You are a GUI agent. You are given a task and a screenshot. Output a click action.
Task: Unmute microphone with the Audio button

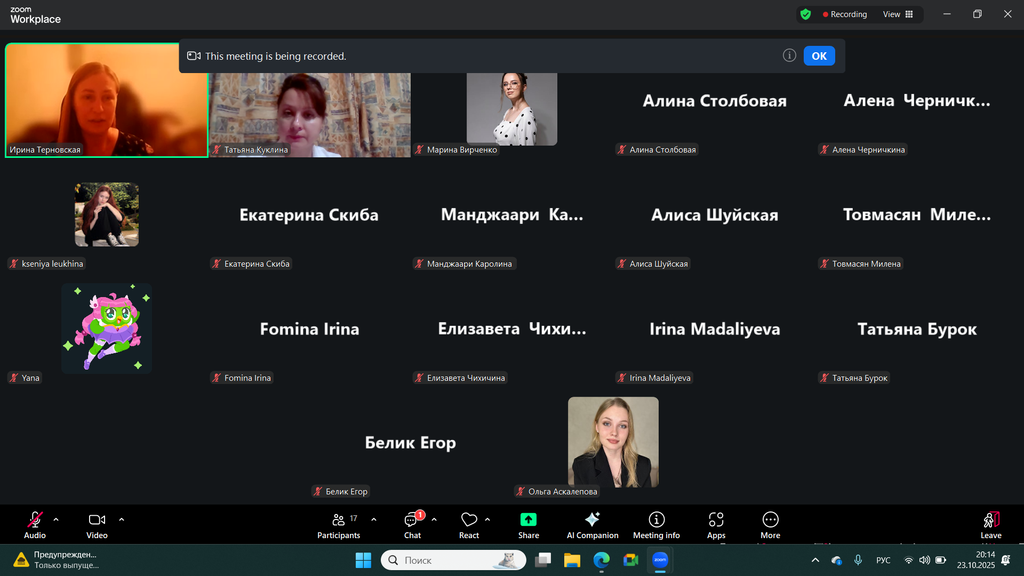(35, 524)
